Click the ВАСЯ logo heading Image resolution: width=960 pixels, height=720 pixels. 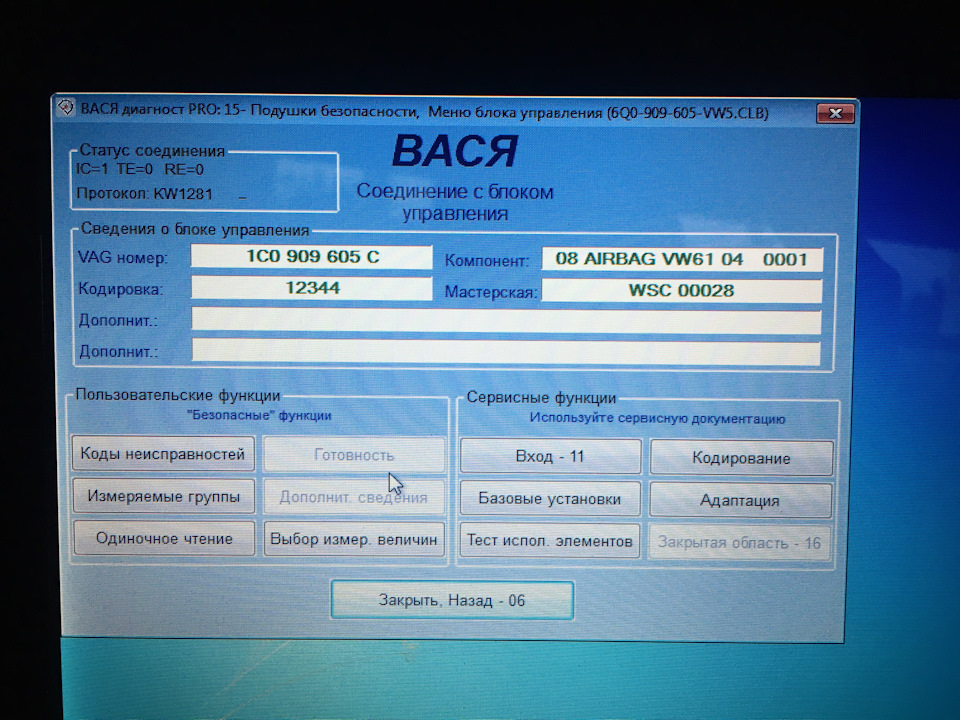coord(454,151)
